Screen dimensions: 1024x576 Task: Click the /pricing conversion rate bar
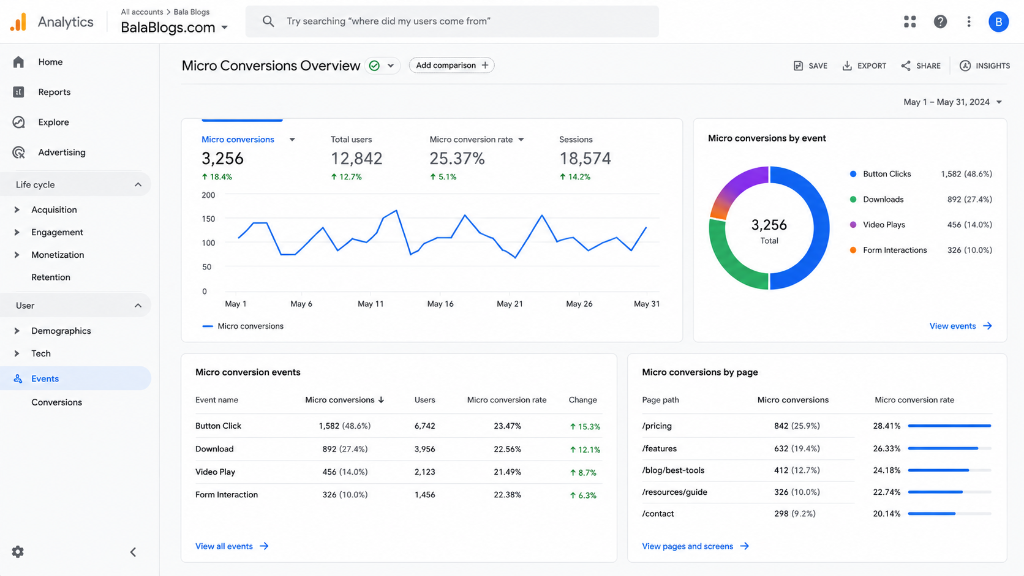coord(950,426)
